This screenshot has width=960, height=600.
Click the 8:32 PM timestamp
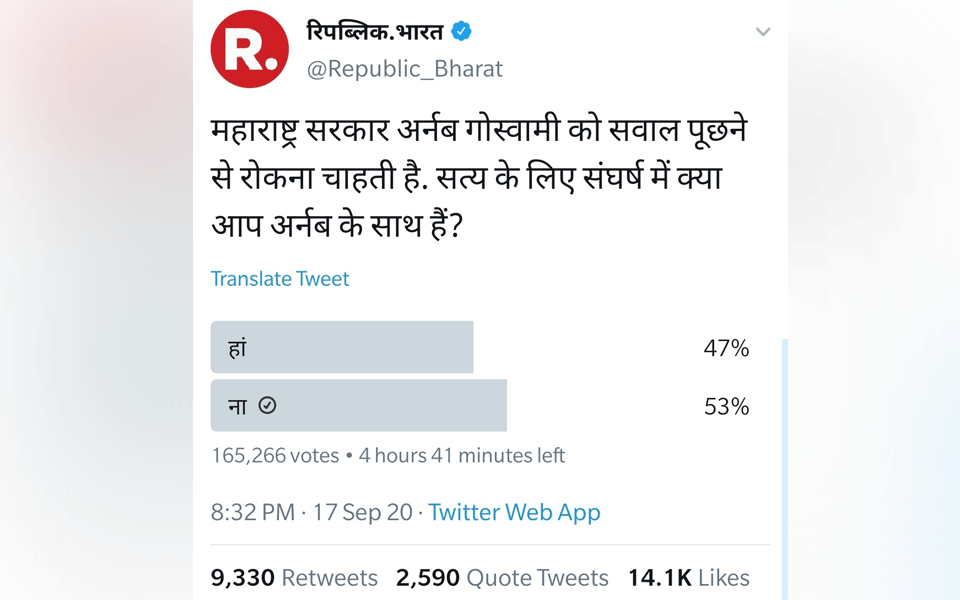coord(253,512)
